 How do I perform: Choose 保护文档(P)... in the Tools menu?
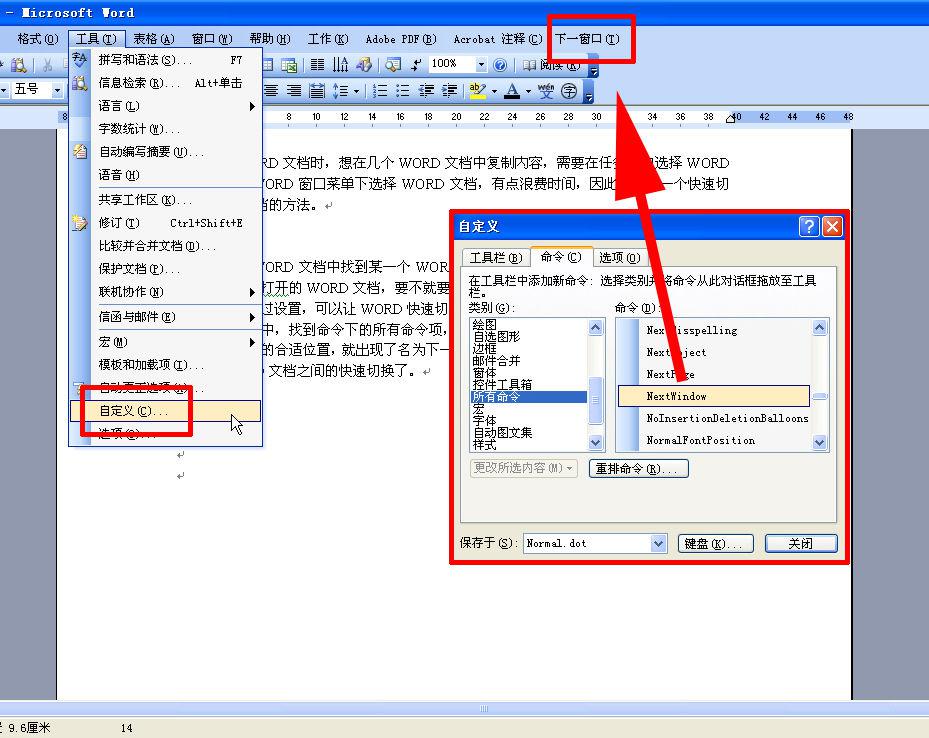[x=165, y=269]
